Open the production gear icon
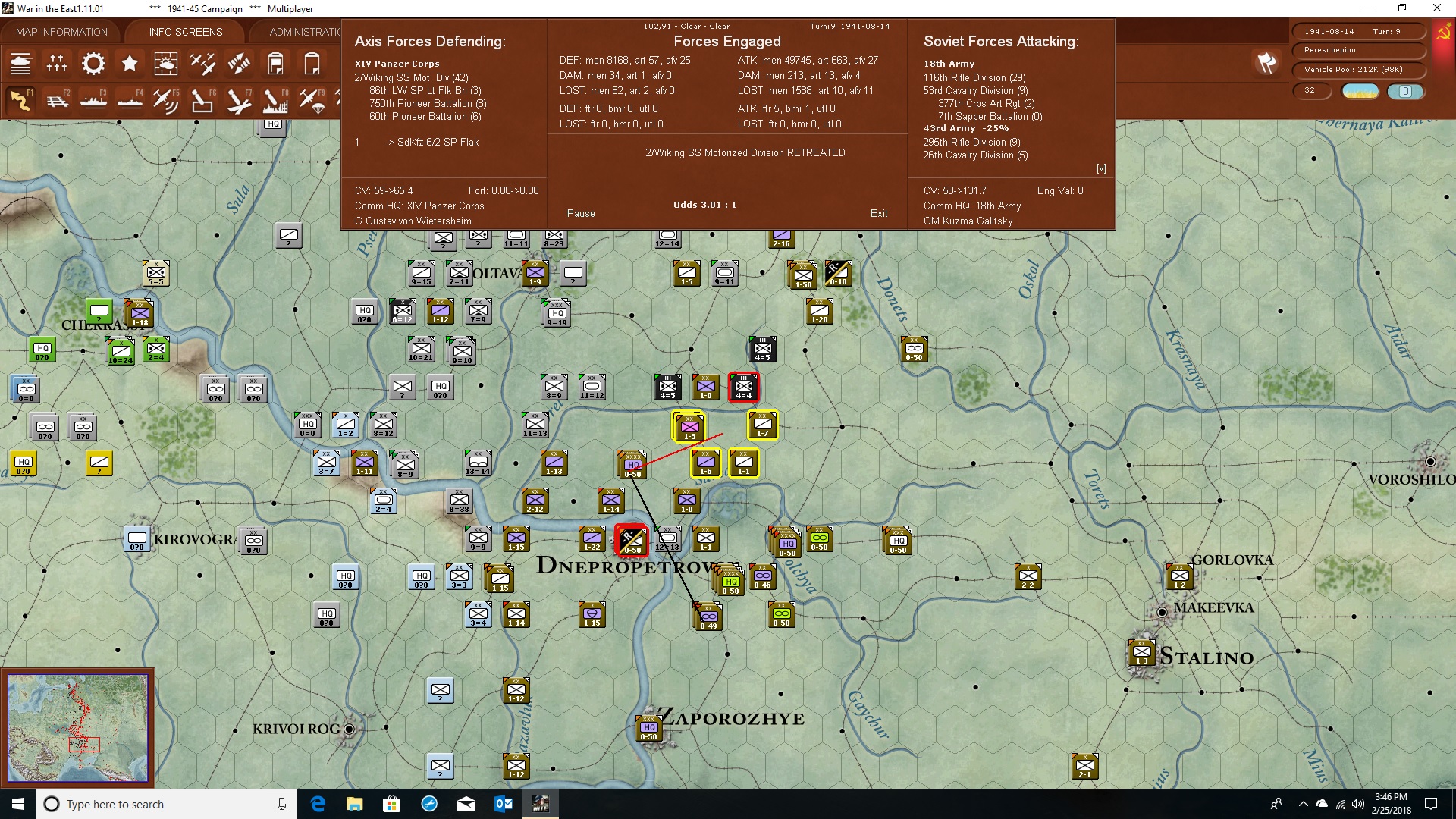 pyautogui.click(x=93, y=64)
